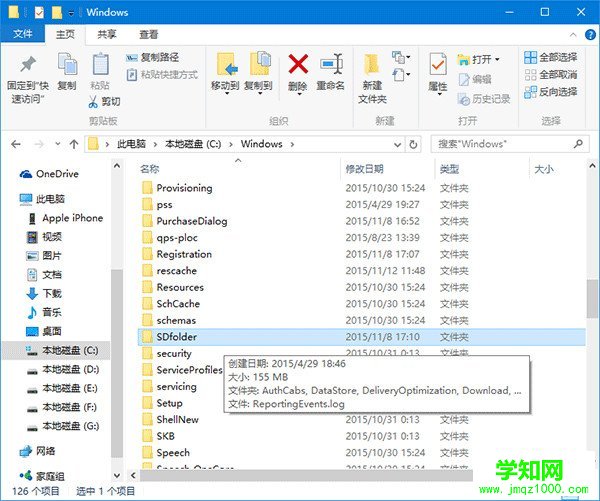Click the navigation pane scroll down arrow
600x501 pixels.
[x=117, y=475]
